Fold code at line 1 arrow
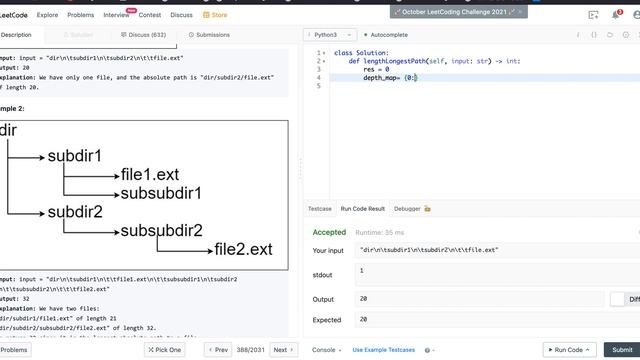 coord(324,53)
